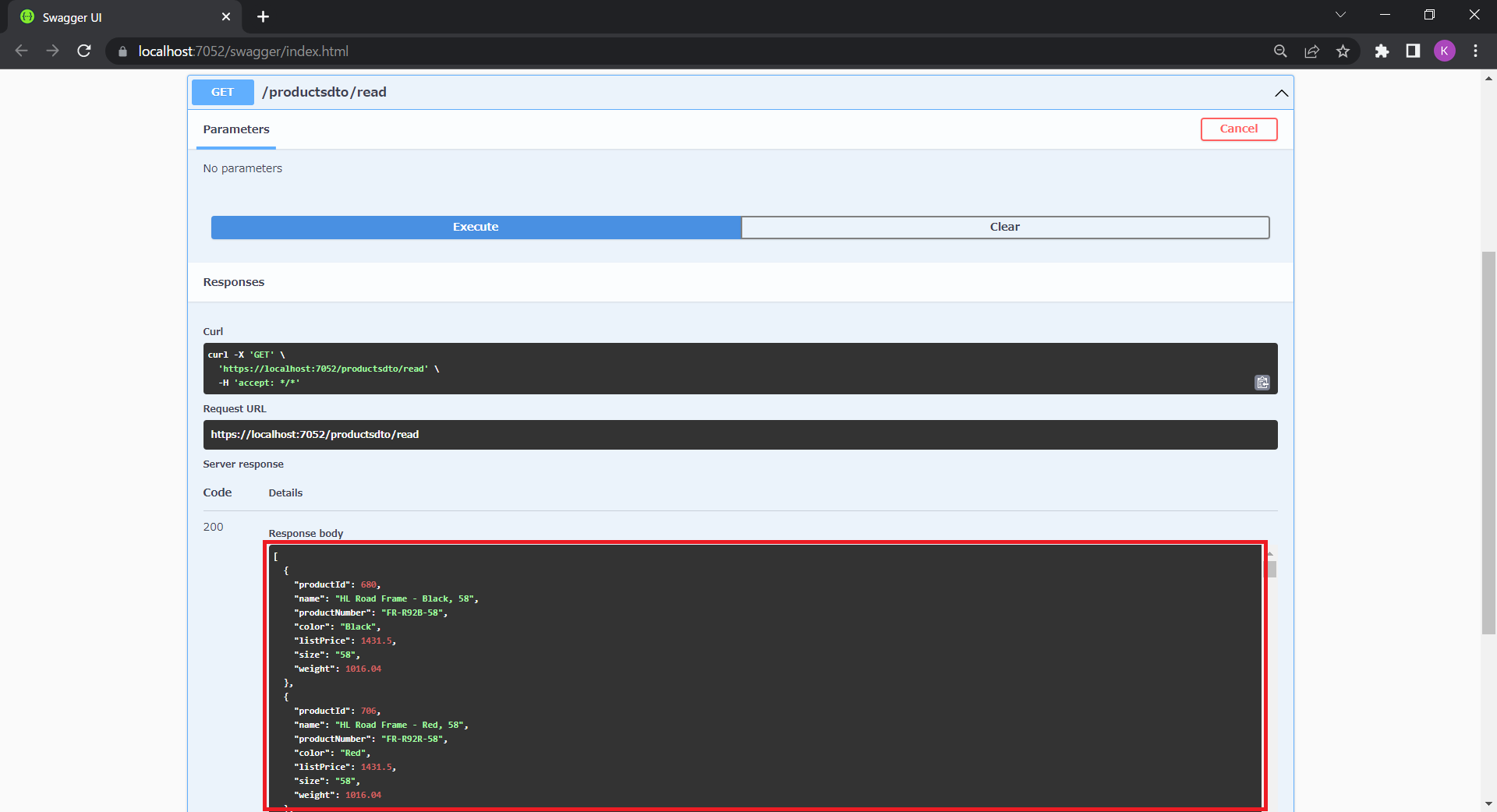
Task: Select the "HL Road Frame - Red, 58" name
Action: [x=399, y=725]
